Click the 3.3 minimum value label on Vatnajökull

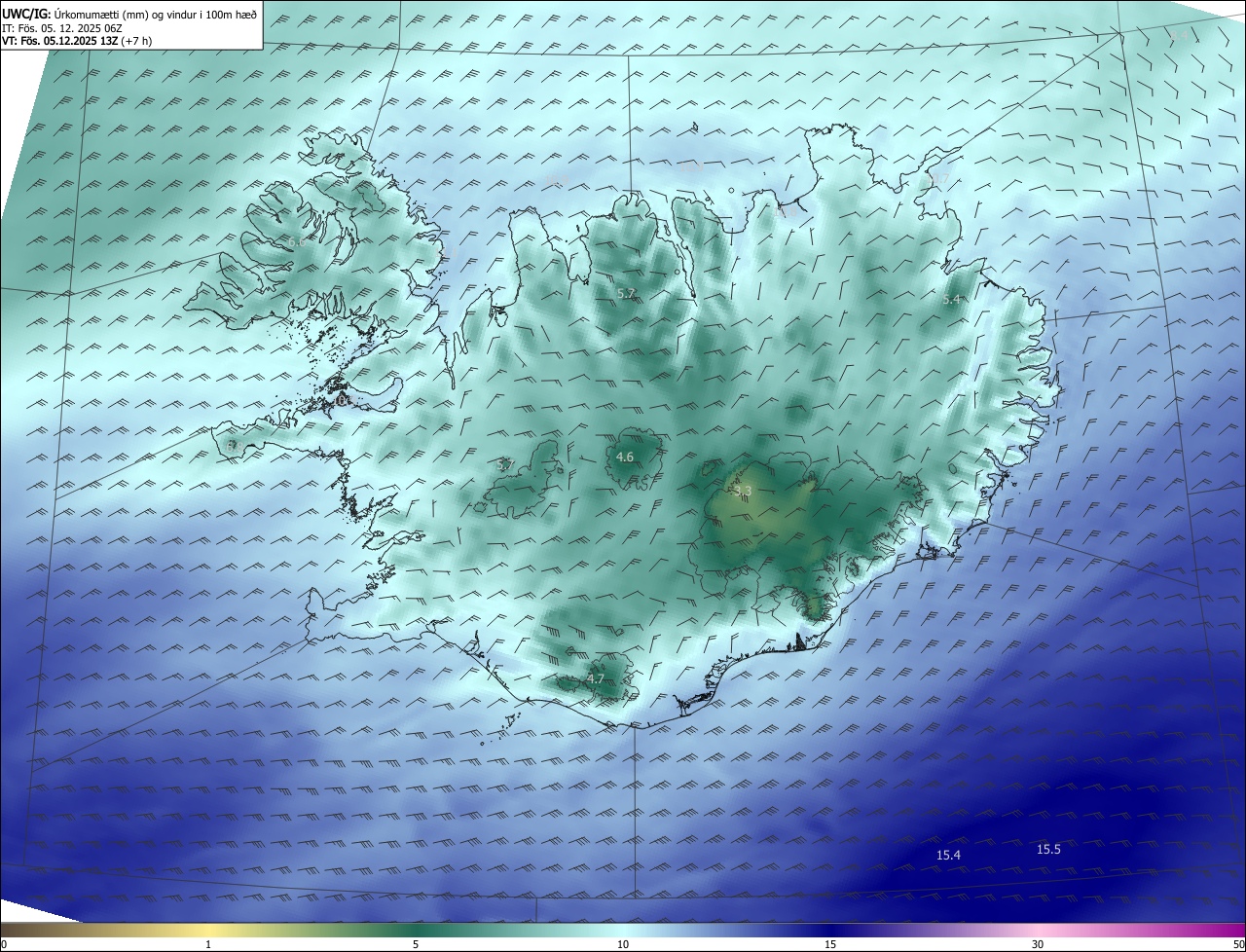(743, 491)
